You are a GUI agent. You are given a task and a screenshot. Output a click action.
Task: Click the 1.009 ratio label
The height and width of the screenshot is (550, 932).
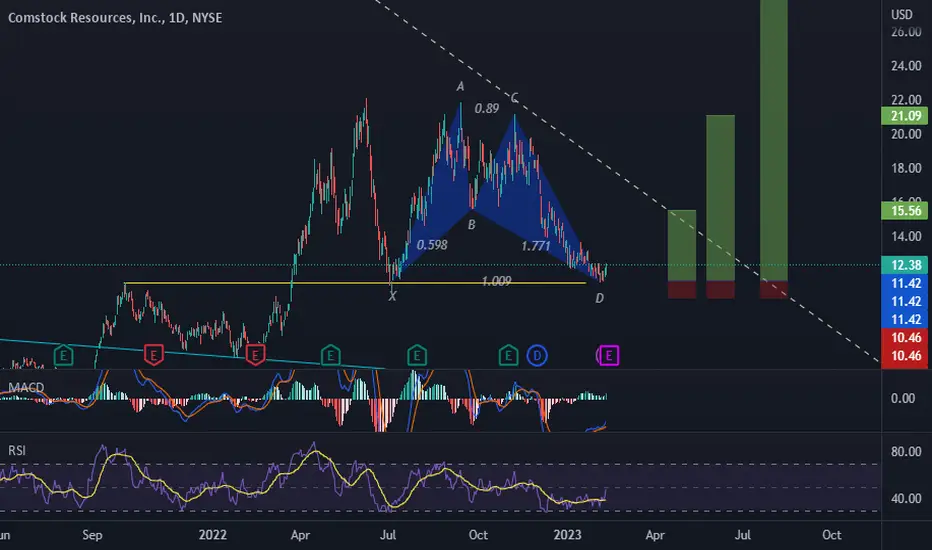[x=496, y=281]
